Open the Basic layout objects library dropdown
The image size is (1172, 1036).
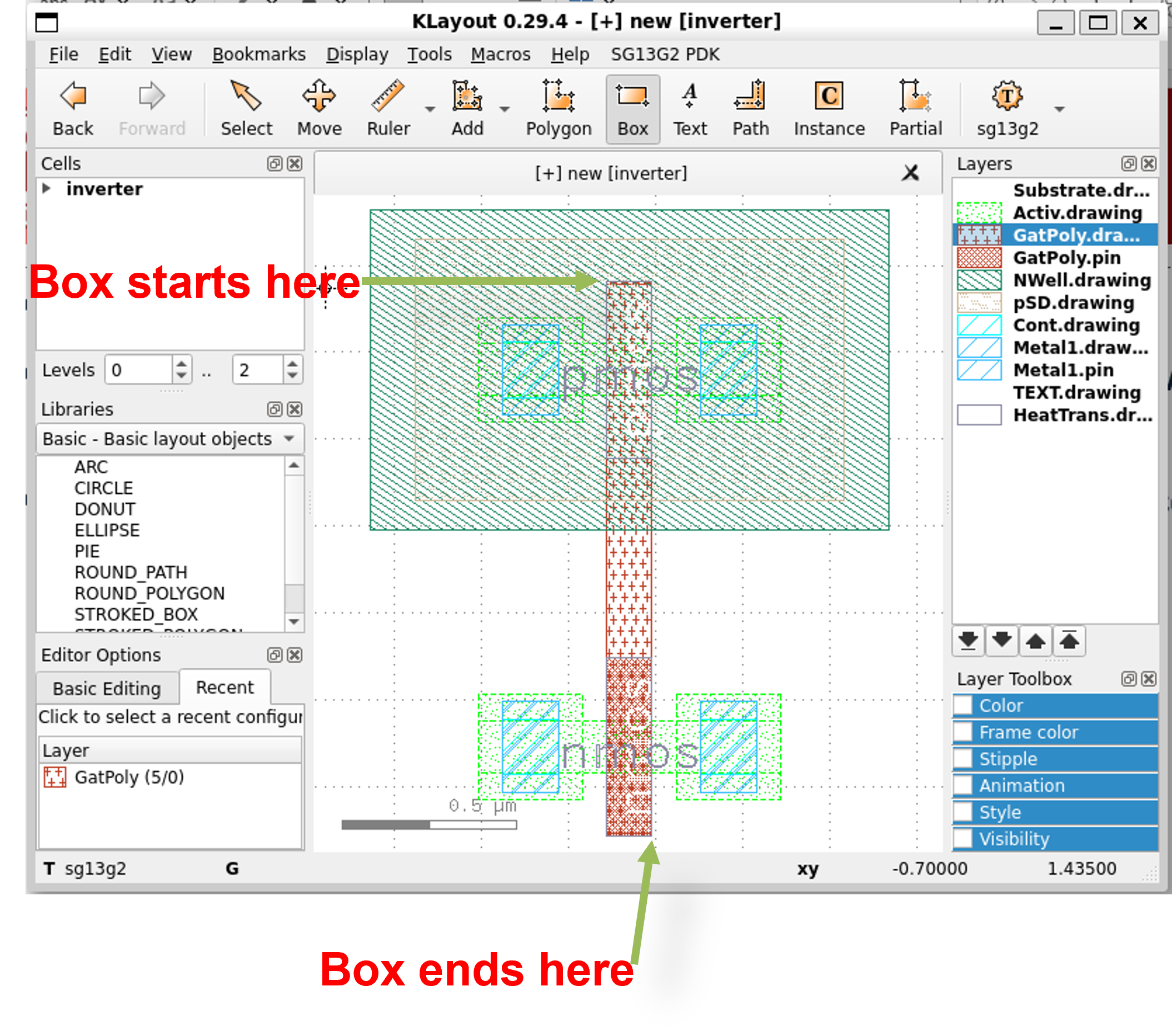[169, 439]
